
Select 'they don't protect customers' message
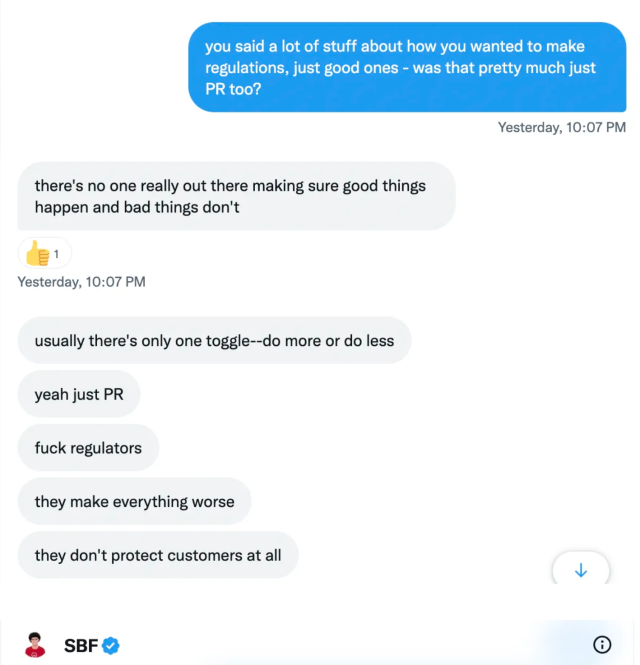coord(158,555)
